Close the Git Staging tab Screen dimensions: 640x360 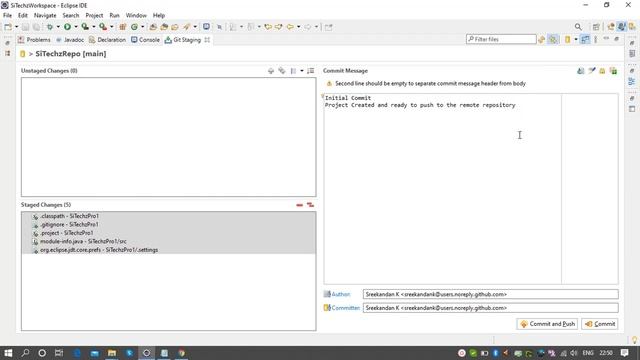(x=207, y=40)
